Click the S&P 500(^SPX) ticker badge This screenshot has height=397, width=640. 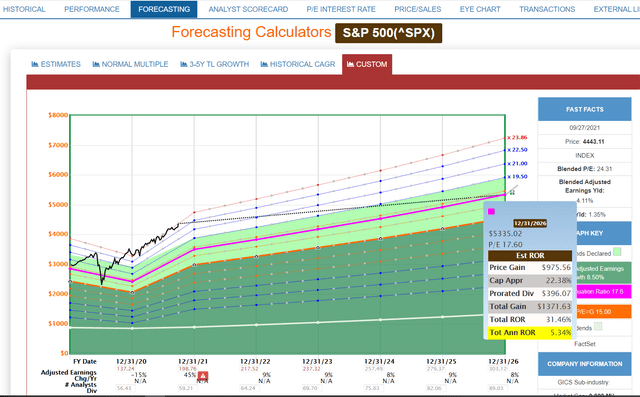click(388, 33)
